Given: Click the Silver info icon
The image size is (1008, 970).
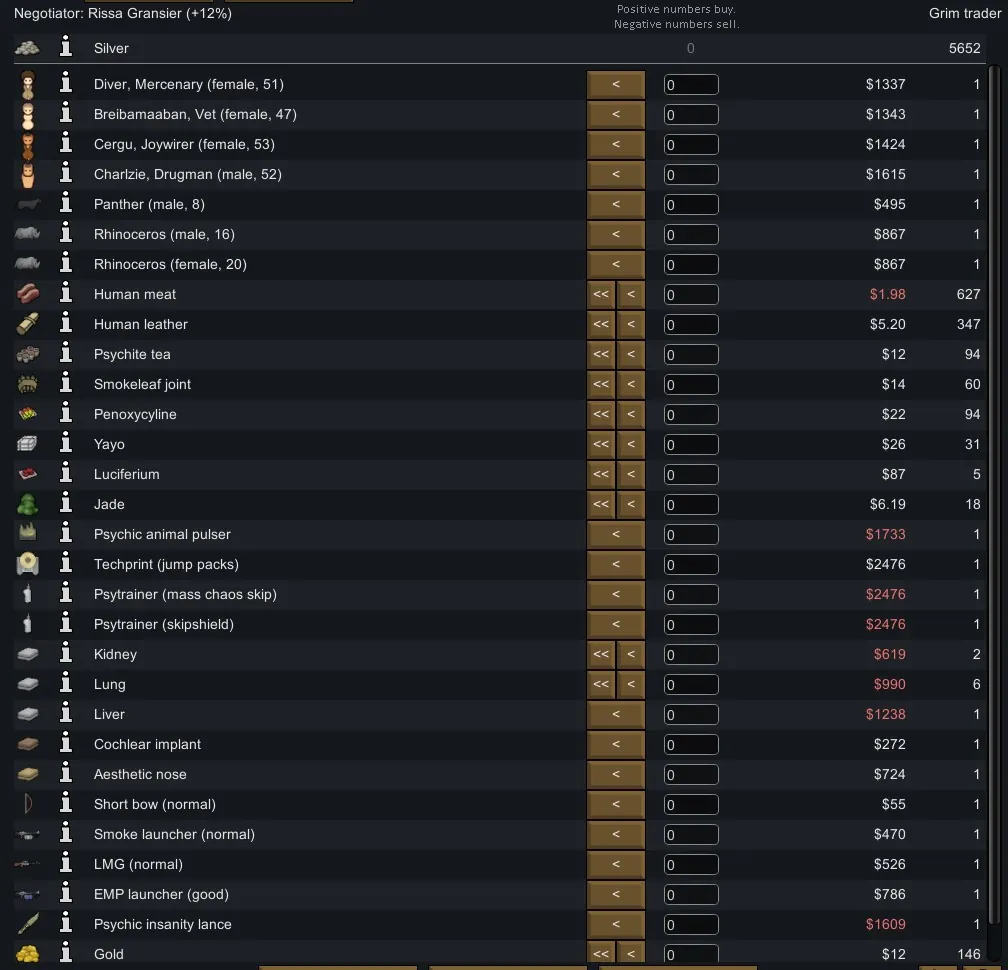Looking at the screenshot, I should click(66, 48).
